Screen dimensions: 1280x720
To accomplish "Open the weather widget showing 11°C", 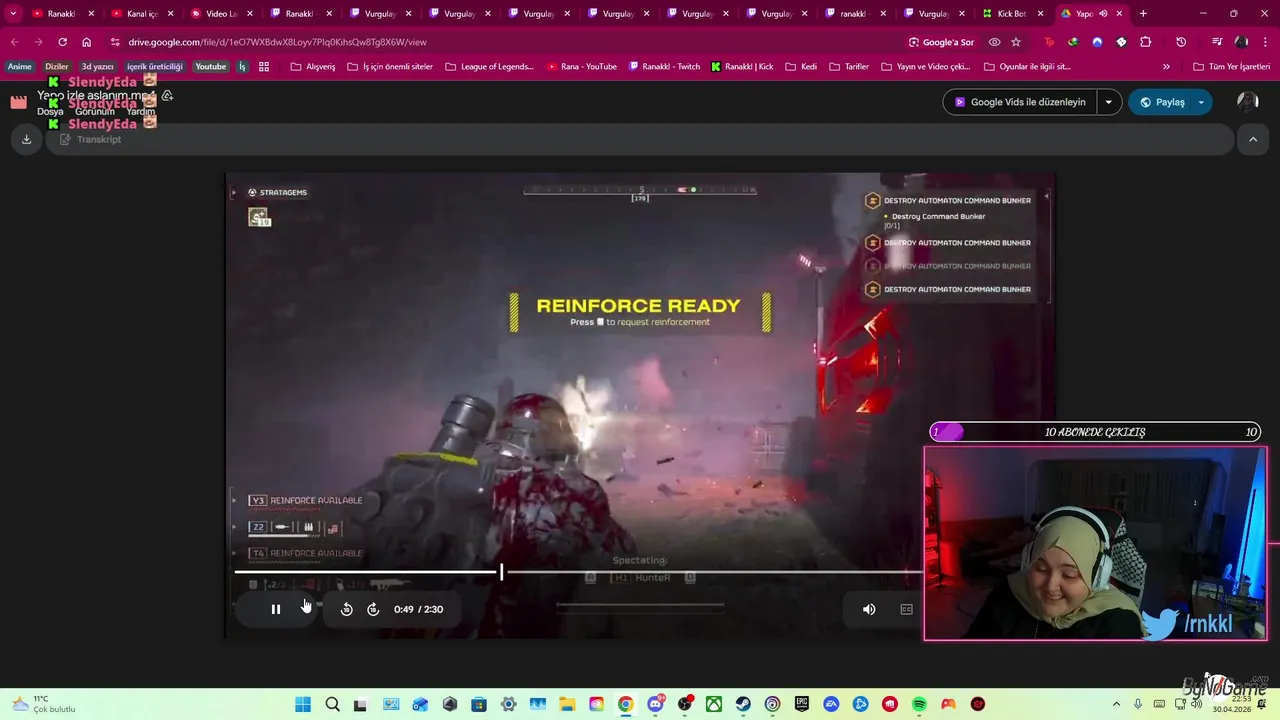I will (42, 704).
